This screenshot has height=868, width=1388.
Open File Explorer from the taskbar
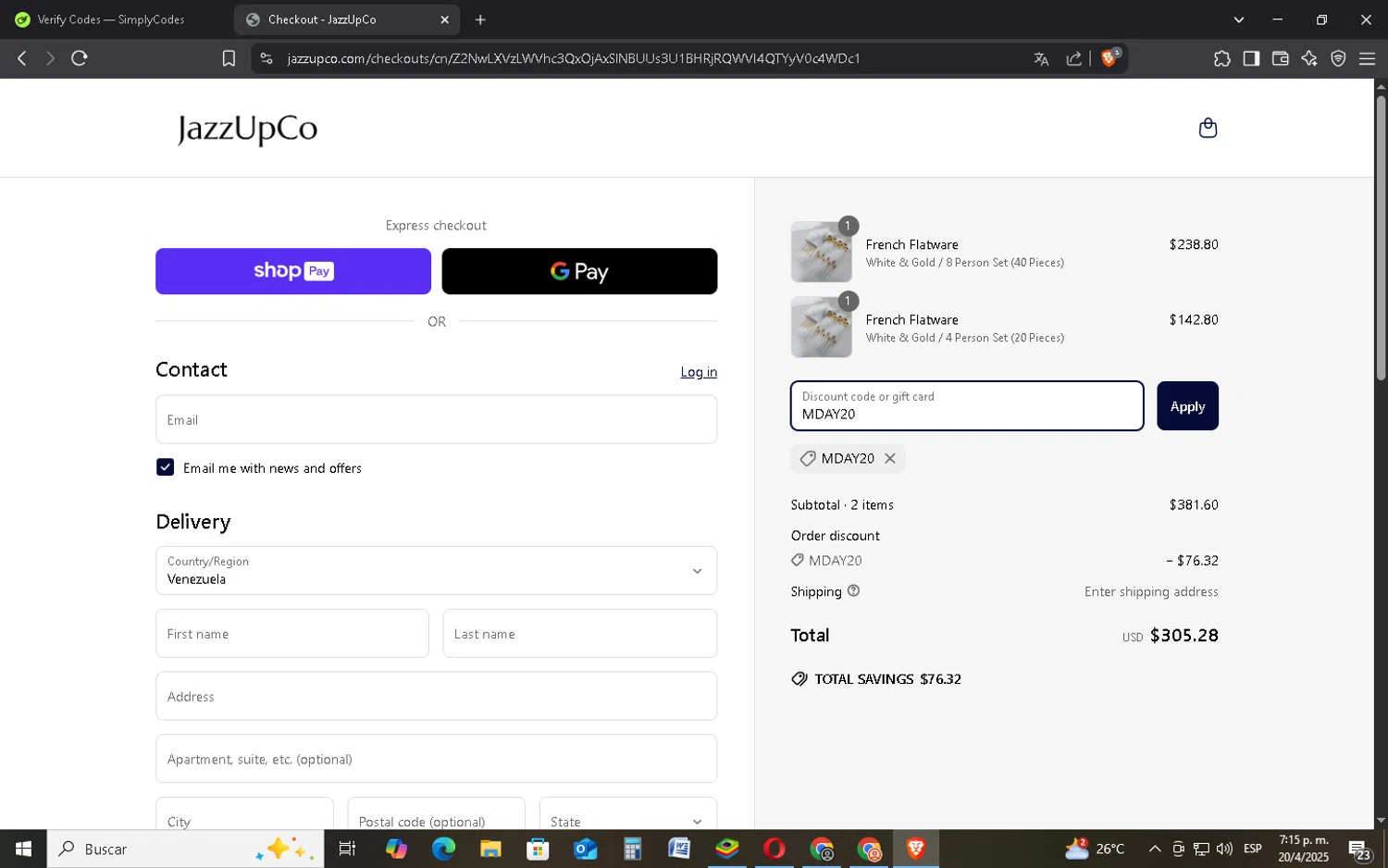(x=490, y=849)
